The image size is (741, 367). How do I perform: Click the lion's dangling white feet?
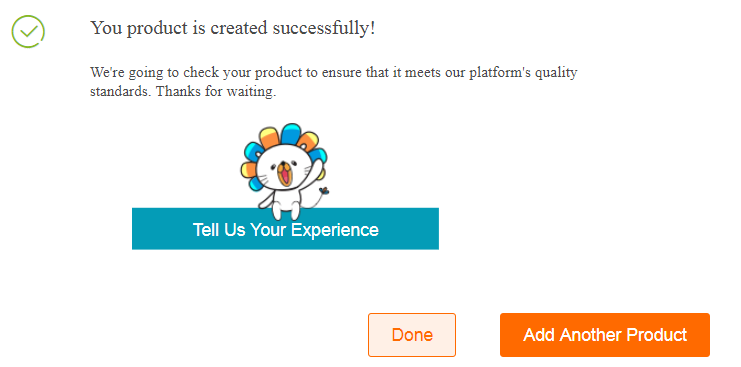point(285,212)
